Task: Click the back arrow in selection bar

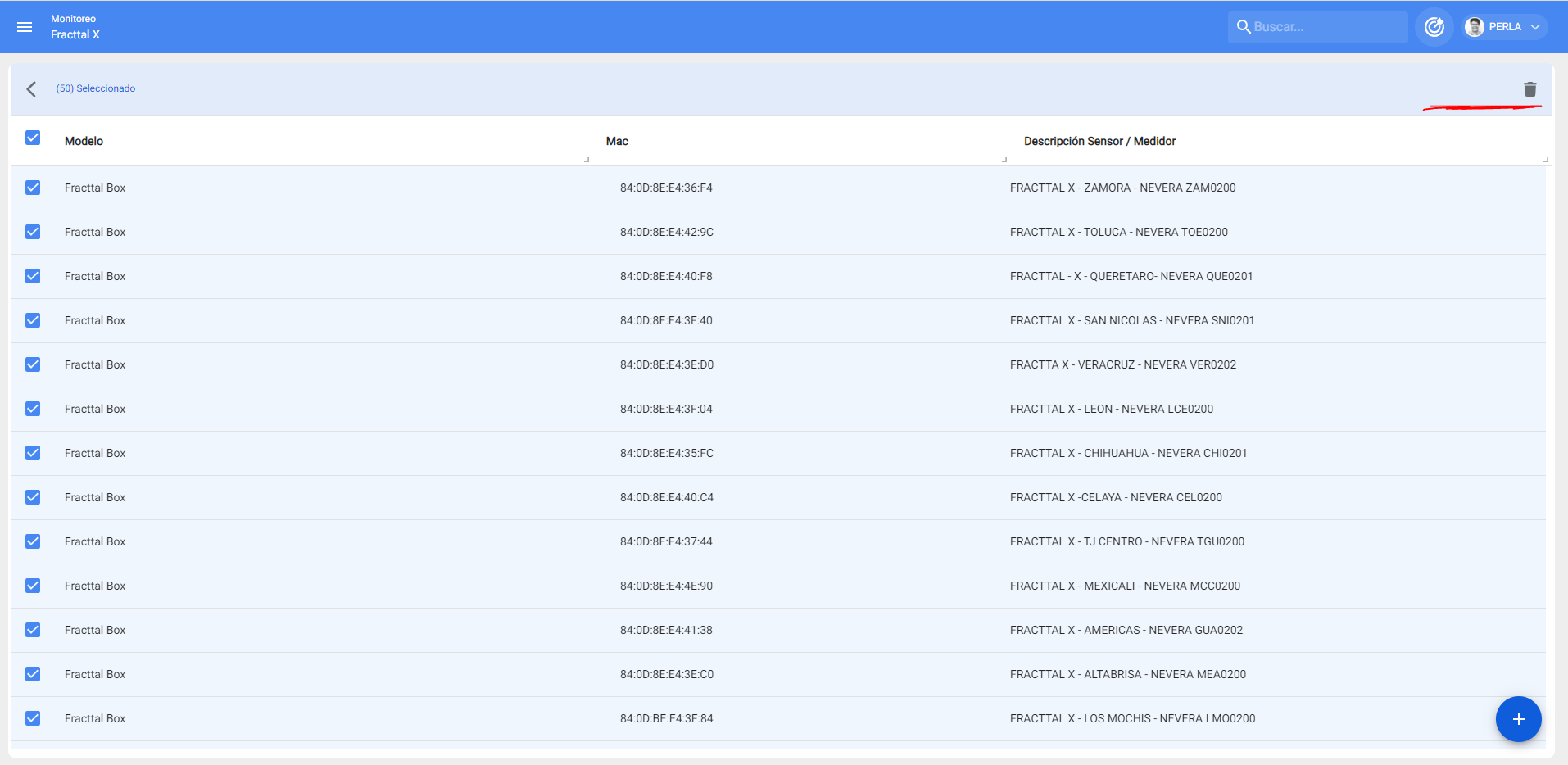Action: (31, 89)
